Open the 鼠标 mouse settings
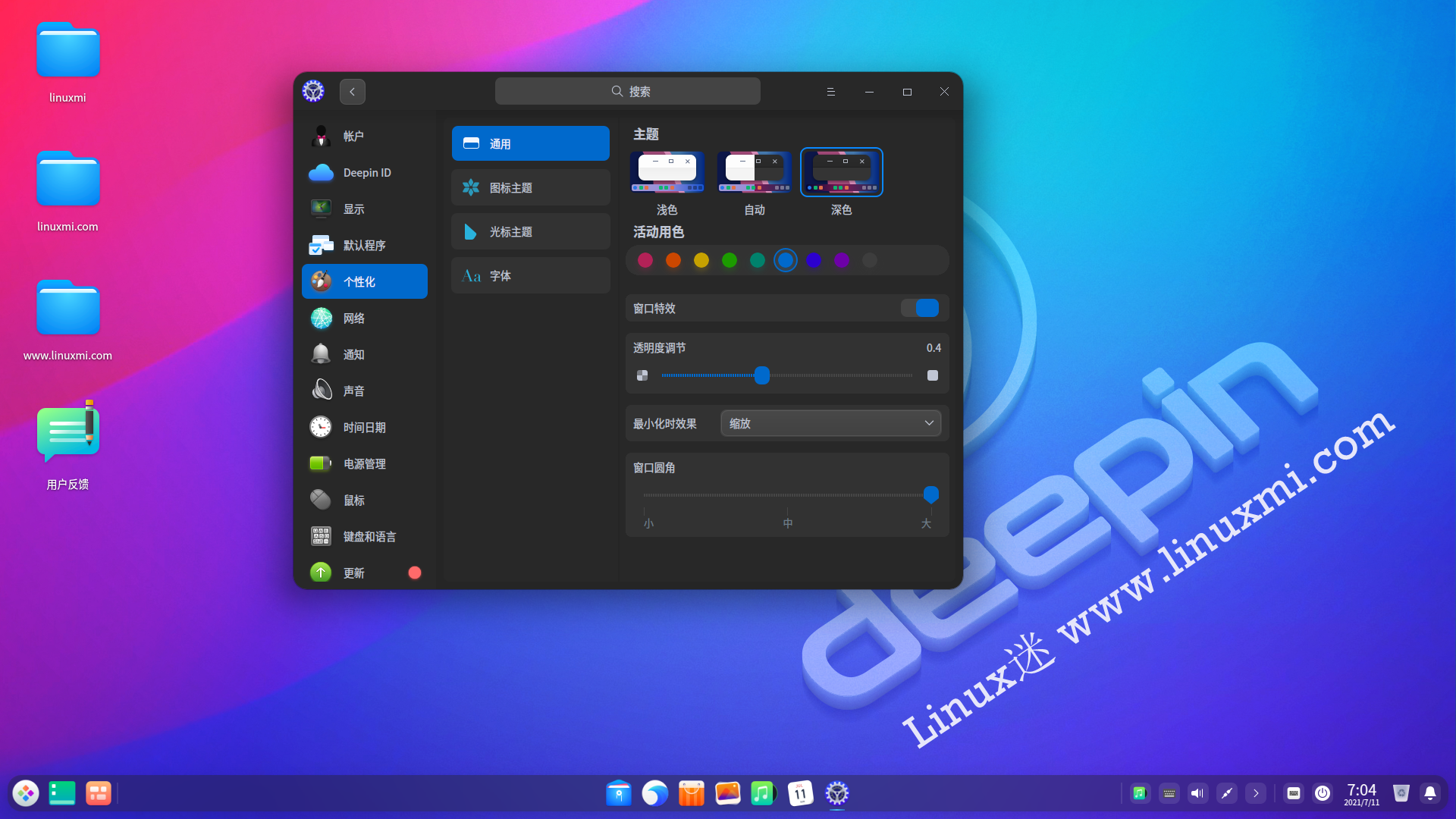The image size is (1456, 819). point(365,500)
